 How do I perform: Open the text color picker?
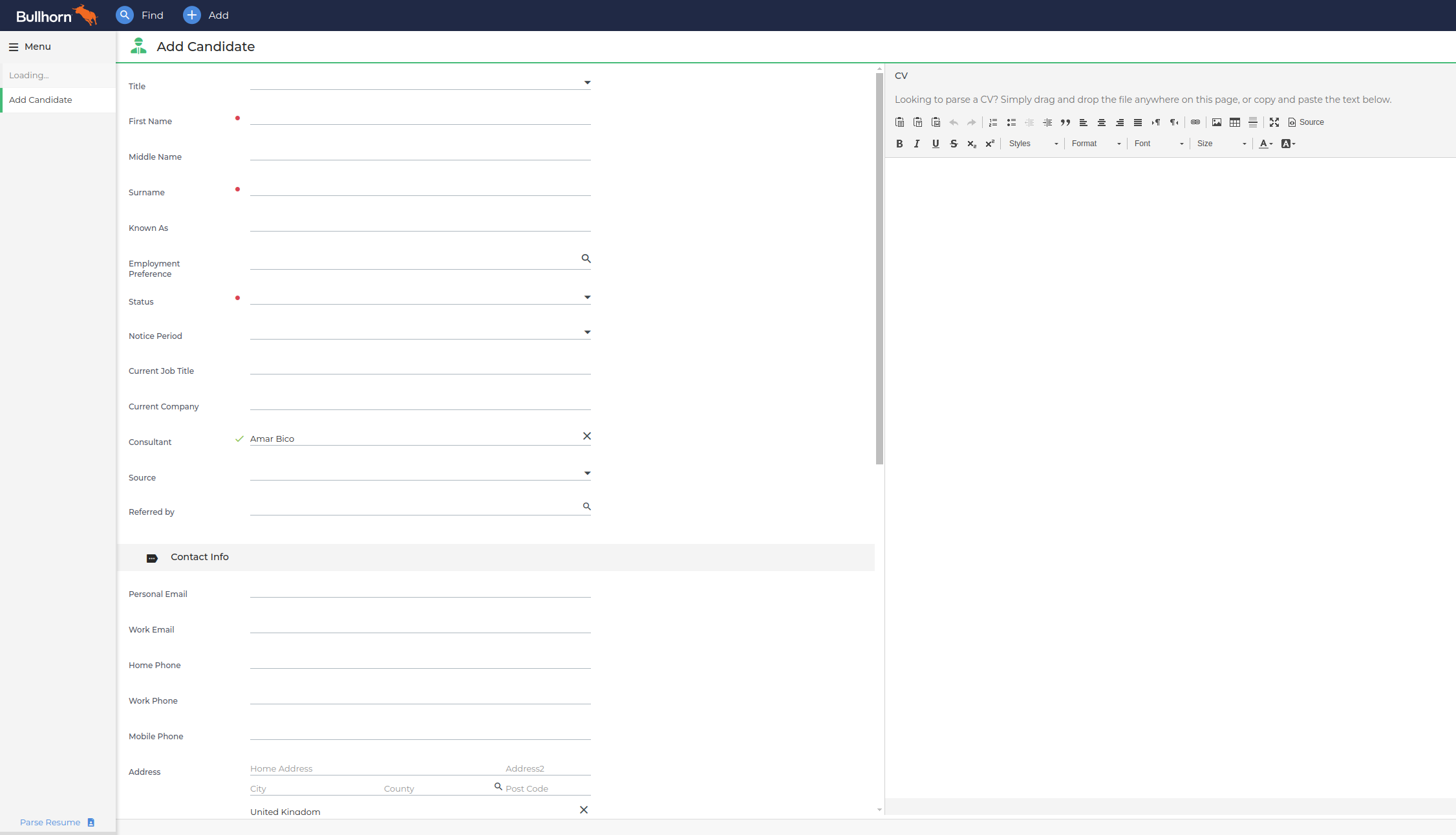[x=1265, y=144]
